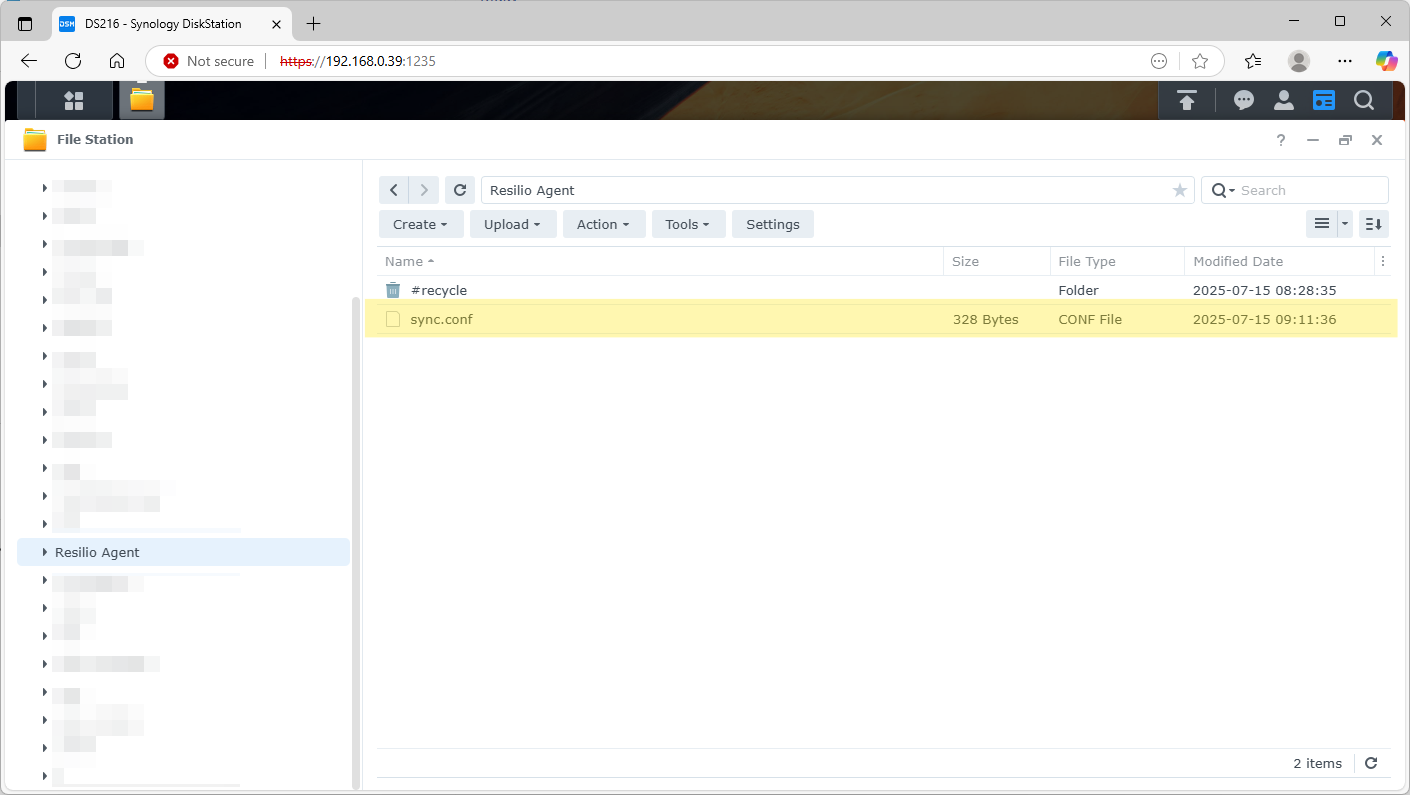Open the notifications bubble in the DSM taskbar
This screenshot has height=795, width=1410.
coord(1244,100)
